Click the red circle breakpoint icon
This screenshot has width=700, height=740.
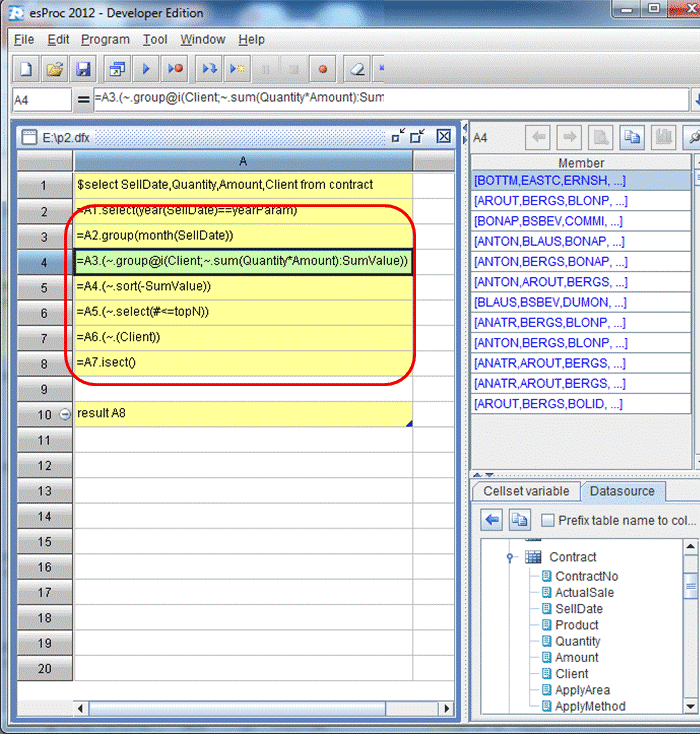pos(322,69)
